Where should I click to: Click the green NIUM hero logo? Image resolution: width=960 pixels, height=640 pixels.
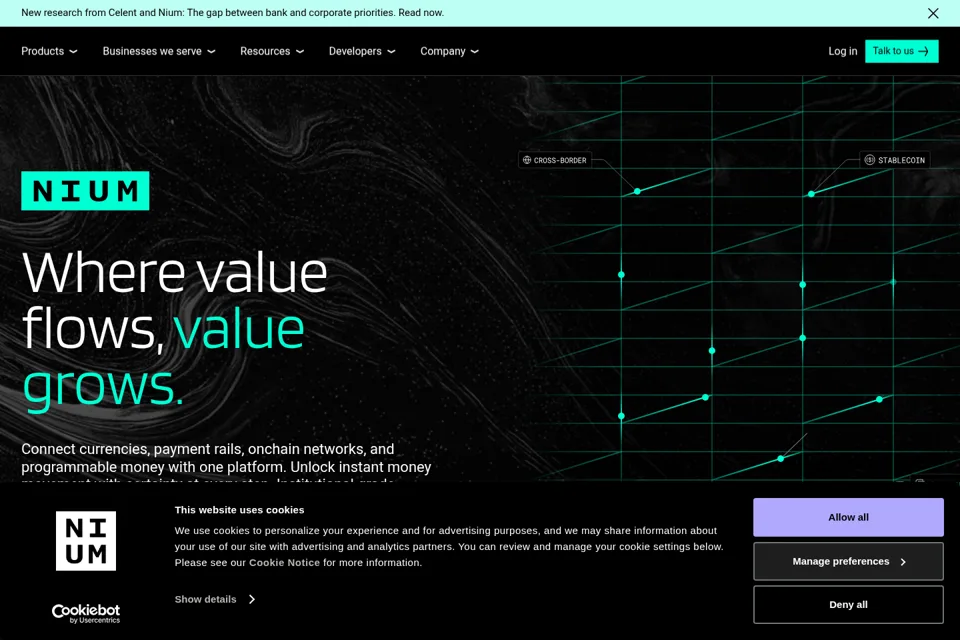[85, 190]
